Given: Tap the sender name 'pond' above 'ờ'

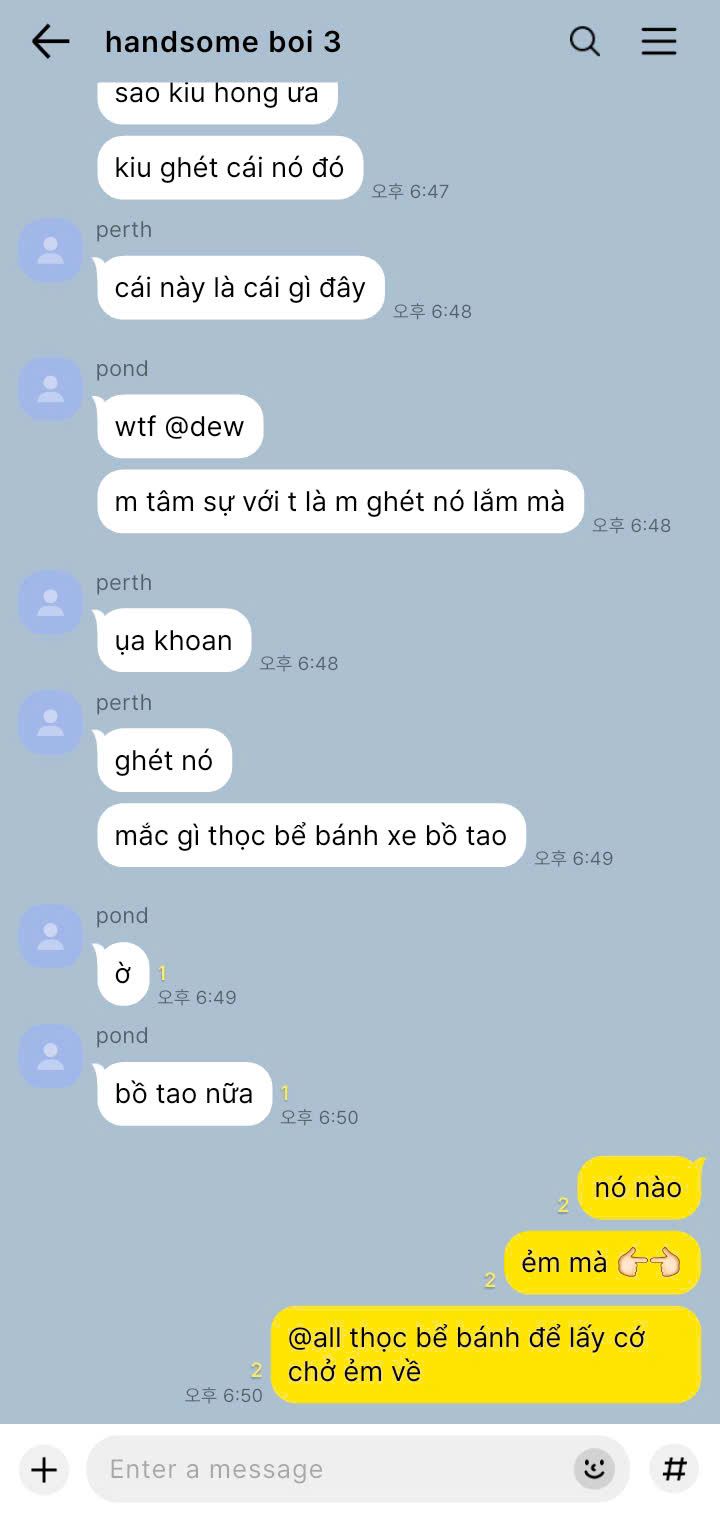Looking at the screenshot, I should (x=122, y=916).
